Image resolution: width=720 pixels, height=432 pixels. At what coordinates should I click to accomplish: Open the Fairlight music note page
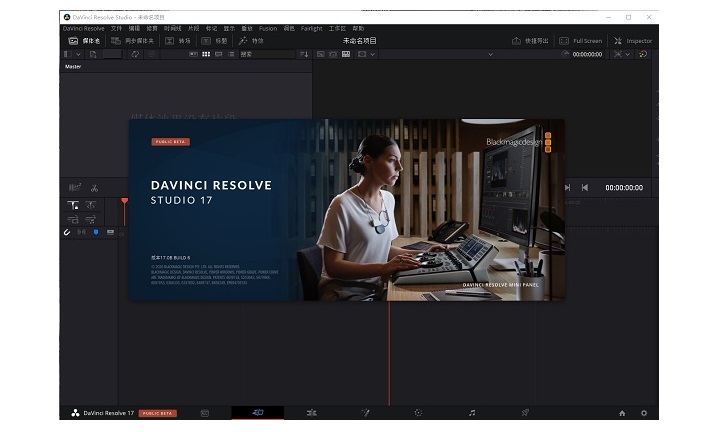(x=472, y=412)
